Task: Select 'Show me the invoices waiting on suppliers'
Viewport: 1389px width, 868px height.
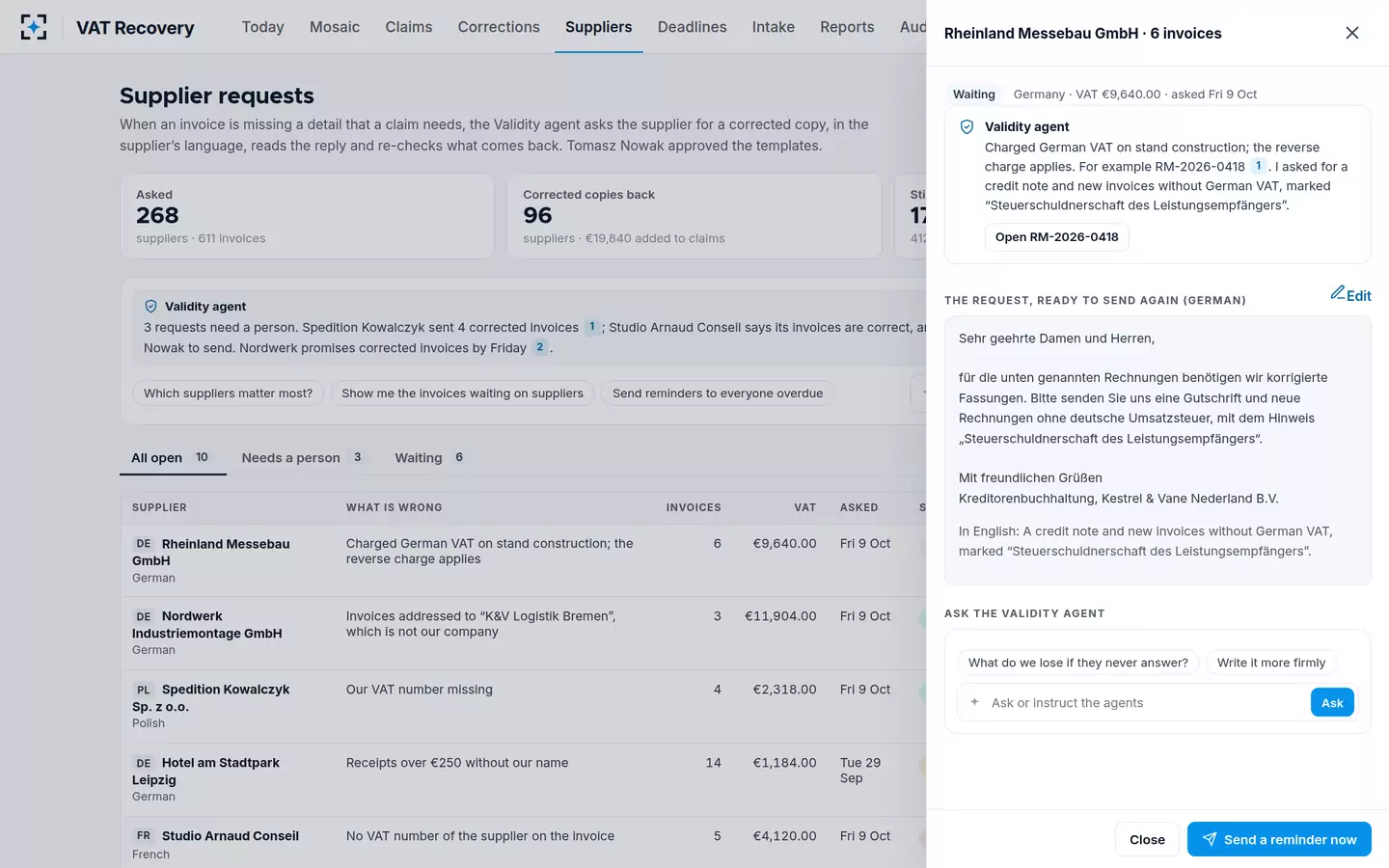Action: [x=462, y=393]
